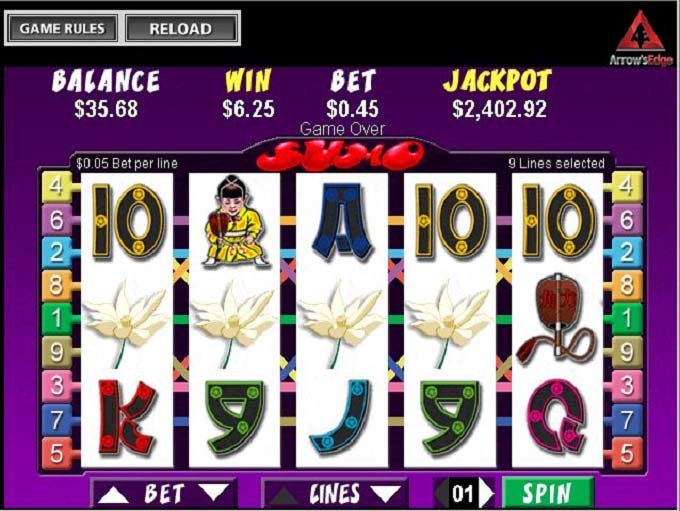Select payline 1 green marker on left

58,318
